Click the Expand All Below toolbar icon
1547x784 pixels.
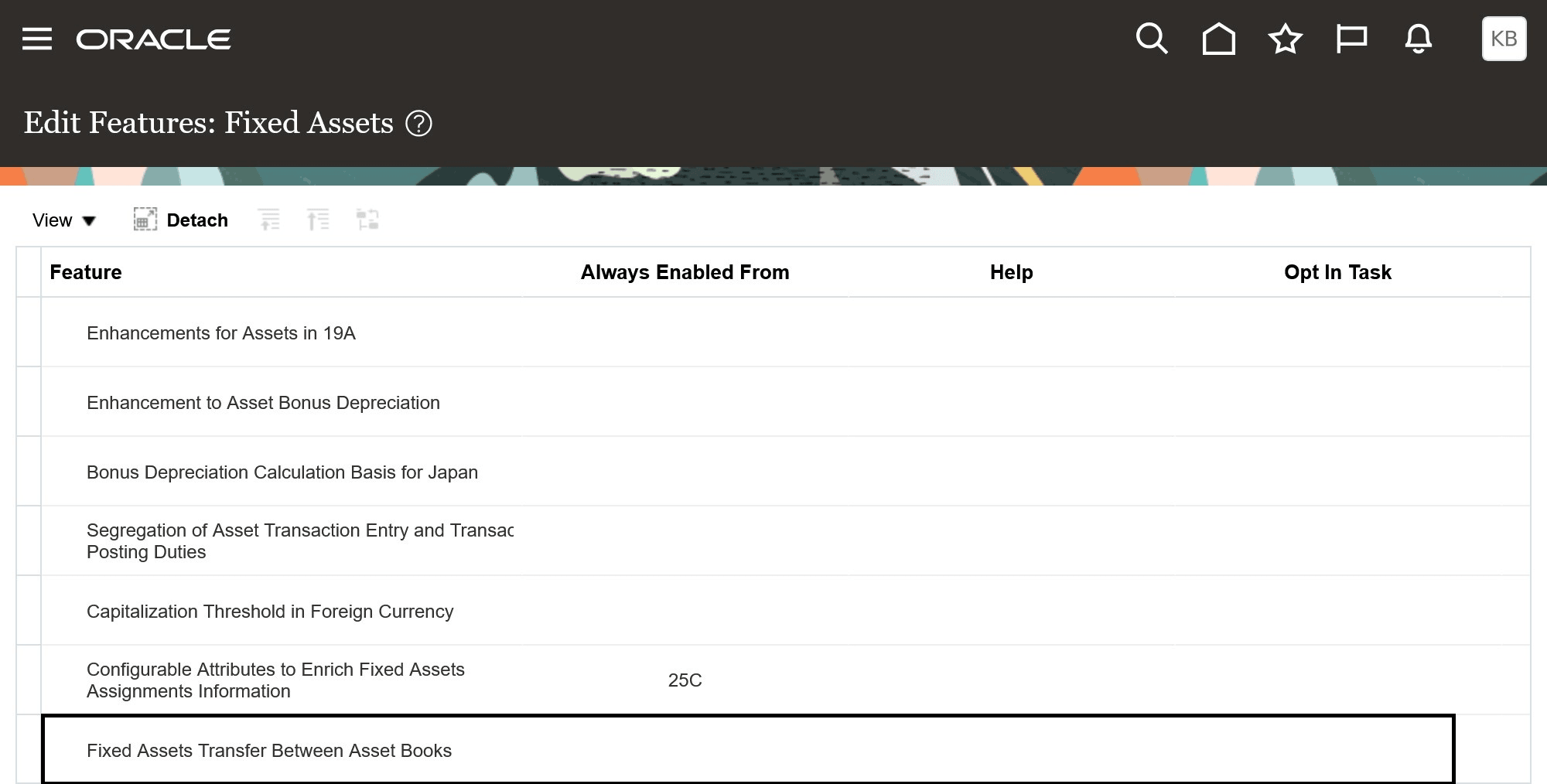click(x=318, y=220)
